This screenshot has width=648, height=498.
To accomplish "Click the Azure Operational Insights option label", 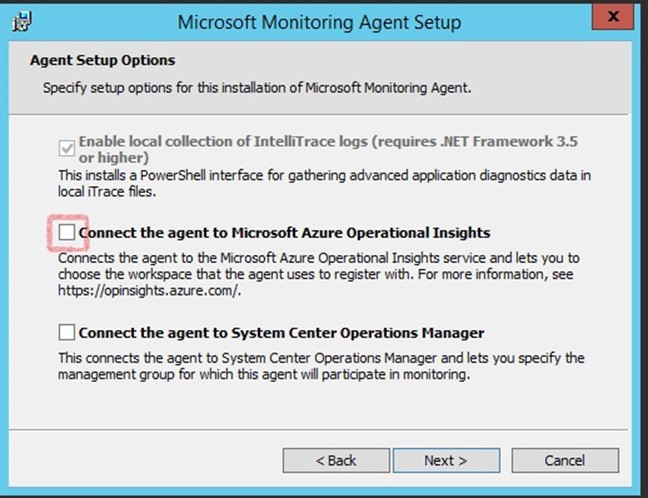I will click(x=284, y=233).
